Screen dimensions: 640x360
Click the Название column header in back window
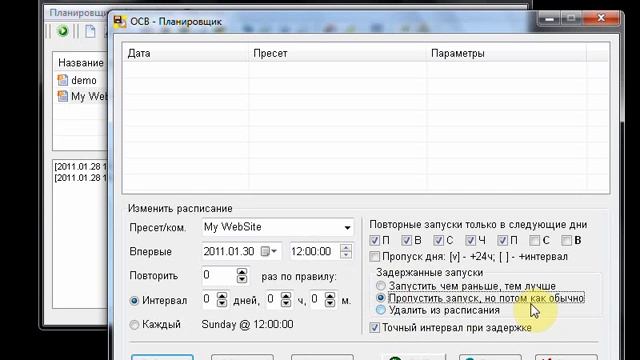[x=81, y=63]
